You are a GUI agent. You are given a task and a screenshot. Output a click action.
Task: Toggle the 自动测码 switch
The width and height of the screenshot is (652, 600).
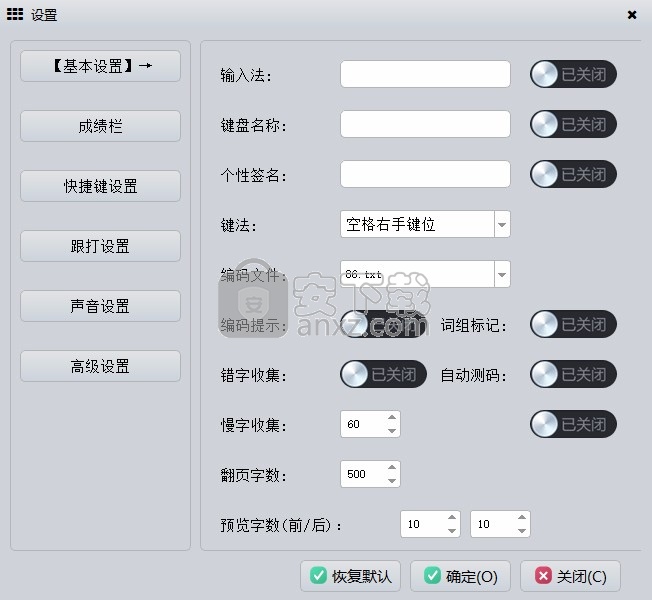573,374
